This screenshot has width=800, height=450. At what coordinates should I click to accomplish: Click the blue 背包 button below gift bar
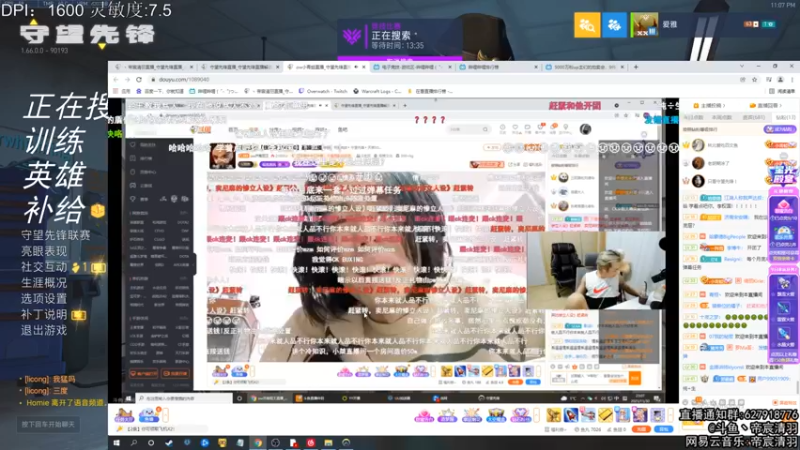(x=663, y=430)
